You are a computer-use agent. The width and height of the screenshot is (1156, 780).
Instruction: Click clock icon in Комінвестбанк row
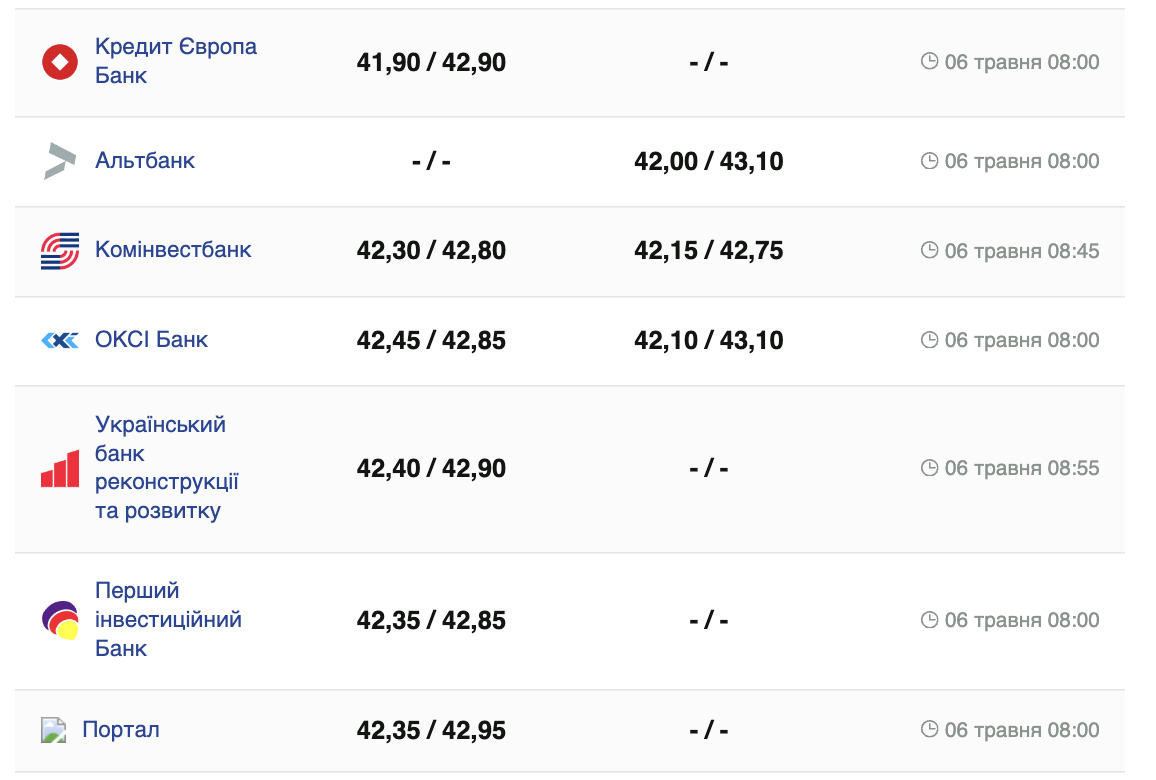coord(929,250)
